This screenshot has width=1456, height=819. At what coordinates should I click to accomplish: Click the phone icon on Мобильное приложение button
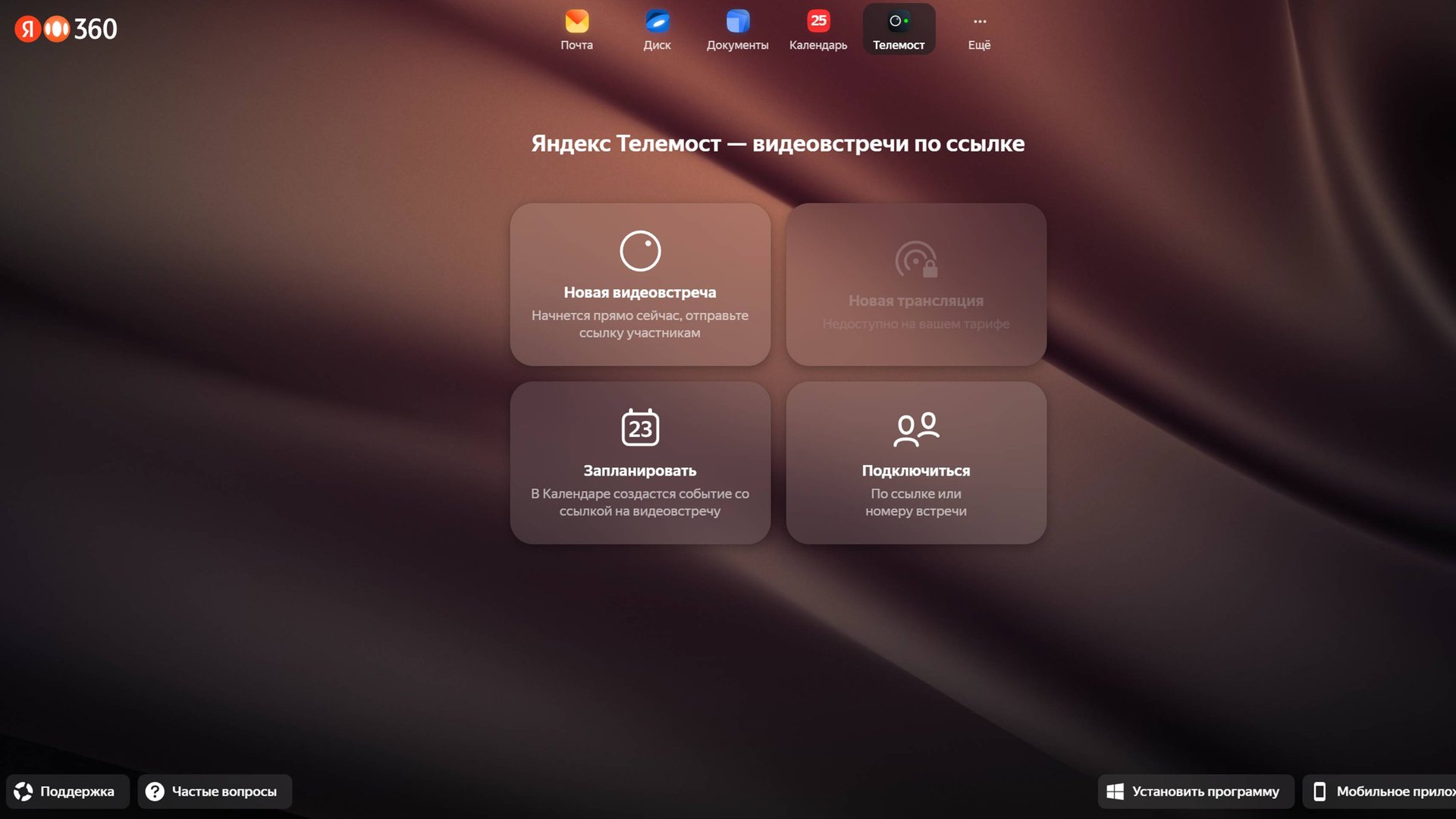coord(1319,791)
